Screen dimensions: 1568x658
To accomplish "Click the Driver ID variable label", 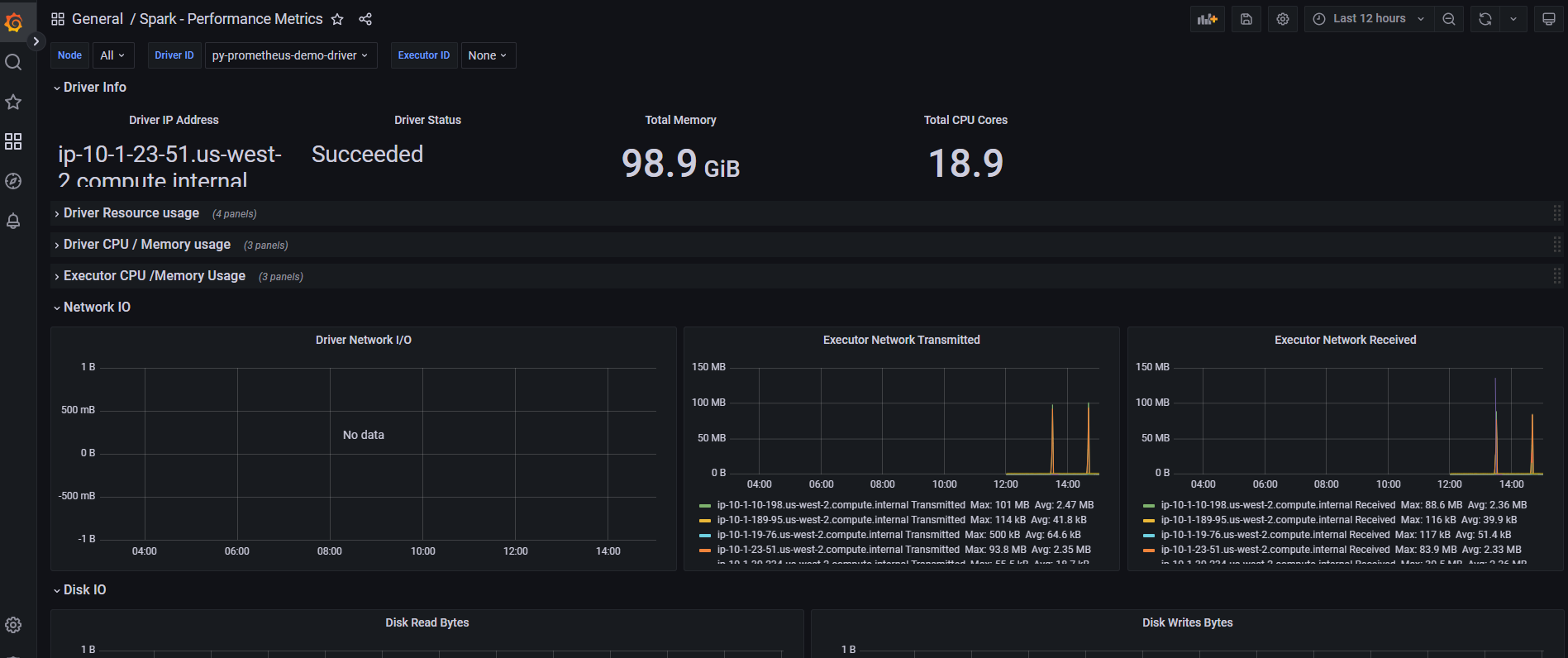I will (174, 55).
